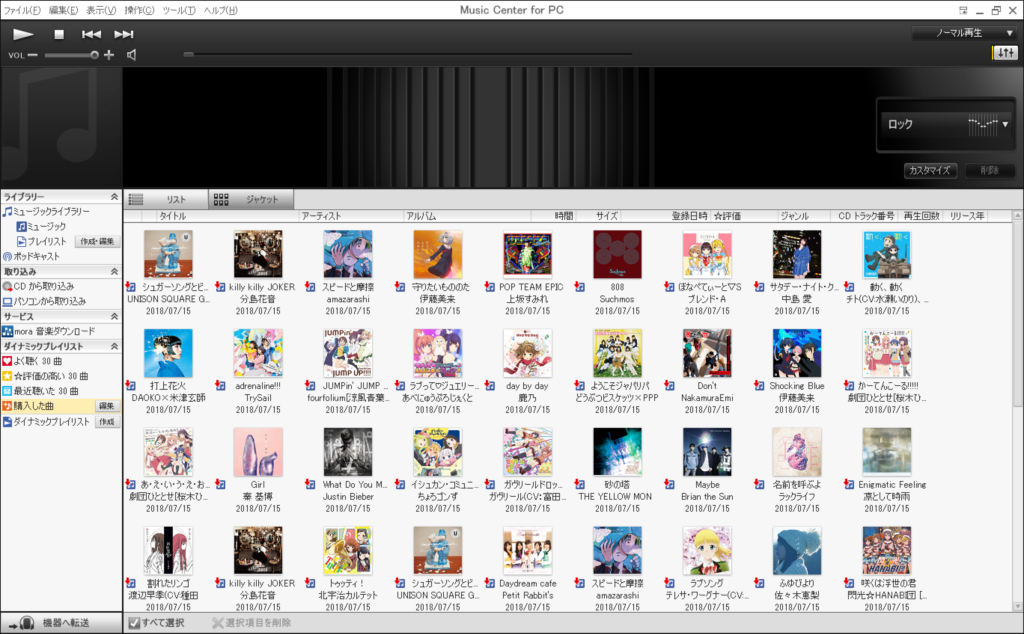Open the ノーマル再生 play mode dropdown
The image size is (1024, 634).
(x=964, y=33)
